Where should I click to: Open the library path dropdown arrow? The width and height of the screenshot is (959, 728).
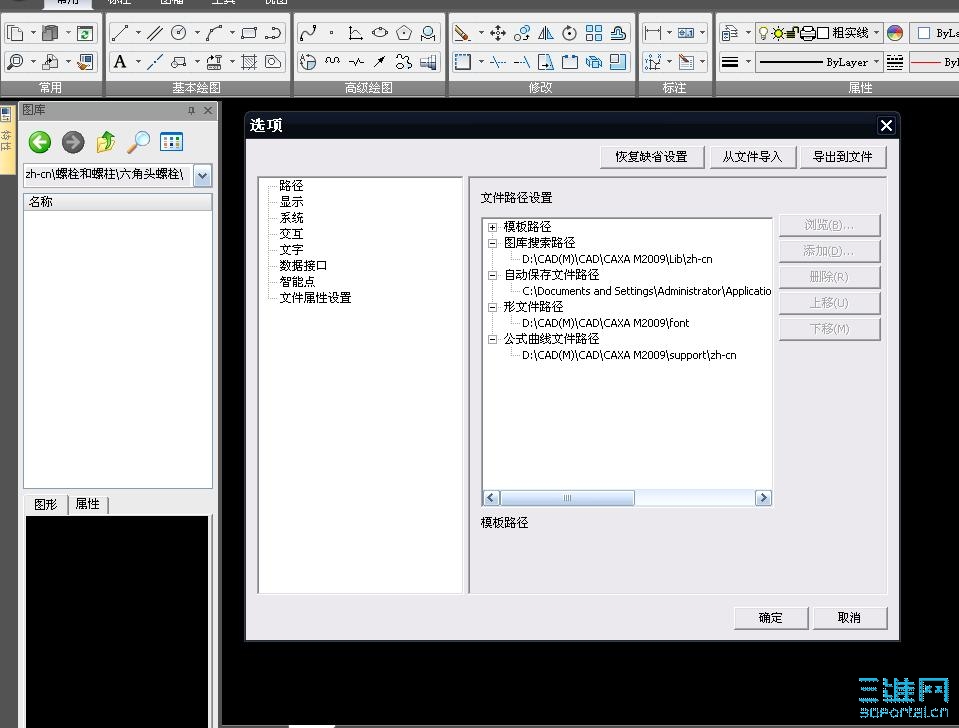[202, 176]
